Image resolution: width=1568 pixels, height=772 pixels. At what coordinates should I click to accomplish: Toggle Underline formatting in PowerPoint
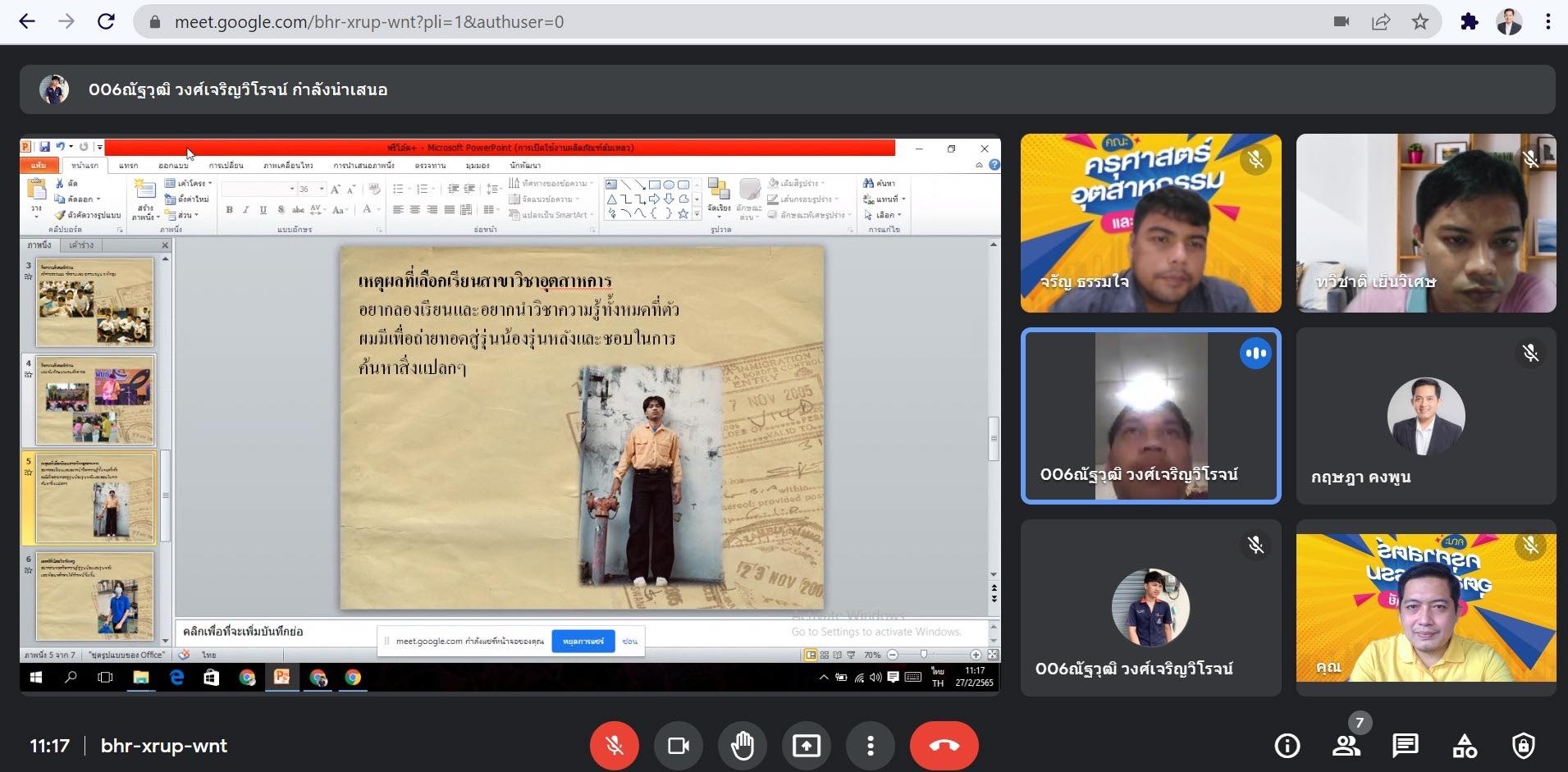tap(263, 210)
